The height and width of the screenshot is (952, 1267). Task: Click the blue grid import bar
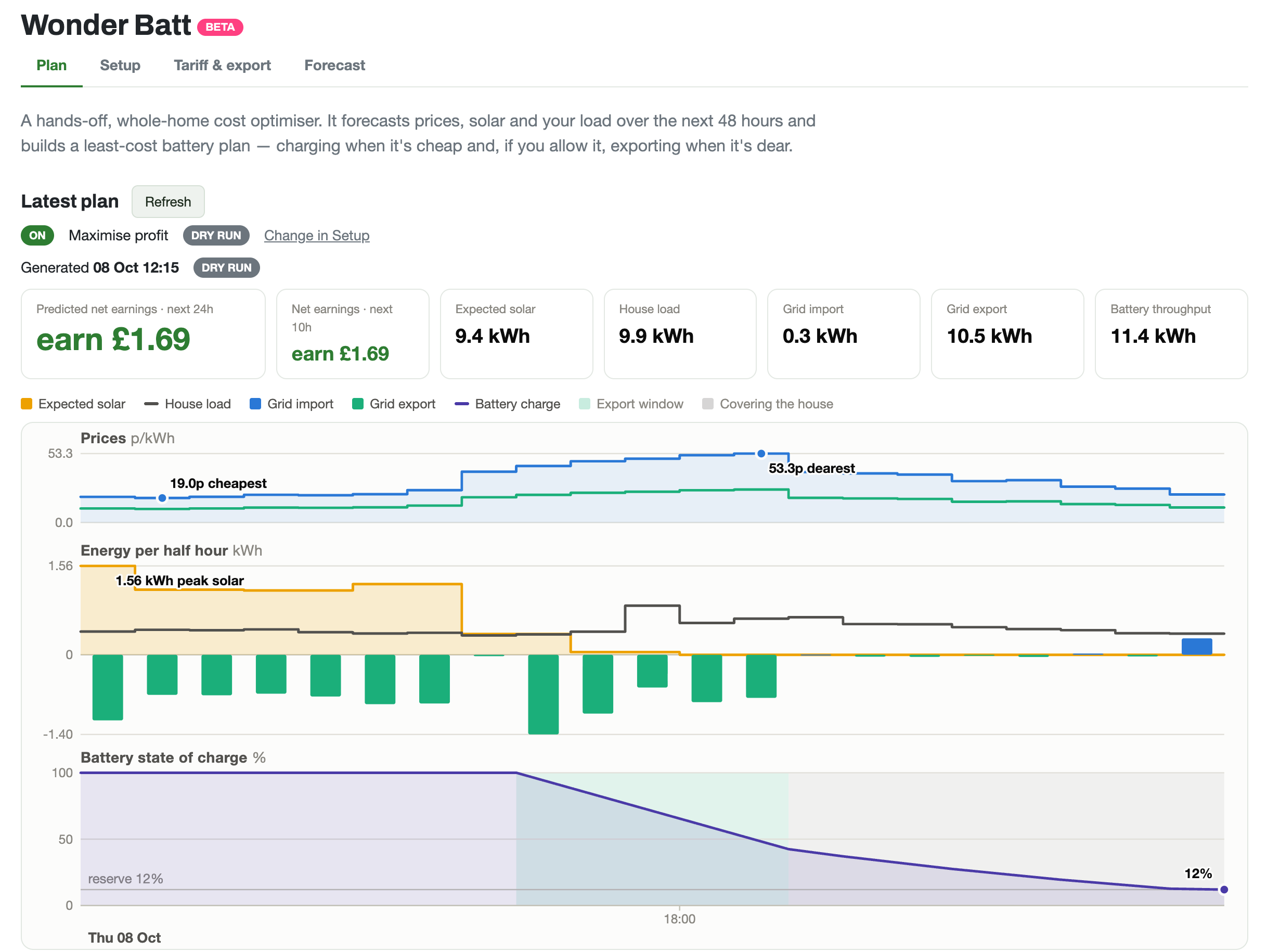tap(1197, 646)
